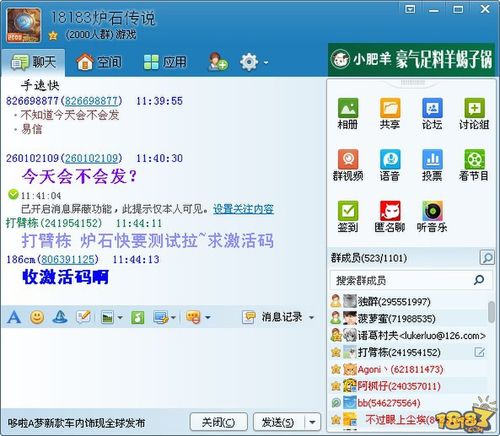This screenshot has height=436, width=500.
Task: Open the 相册 album app
Action: [x=348, y=114]
